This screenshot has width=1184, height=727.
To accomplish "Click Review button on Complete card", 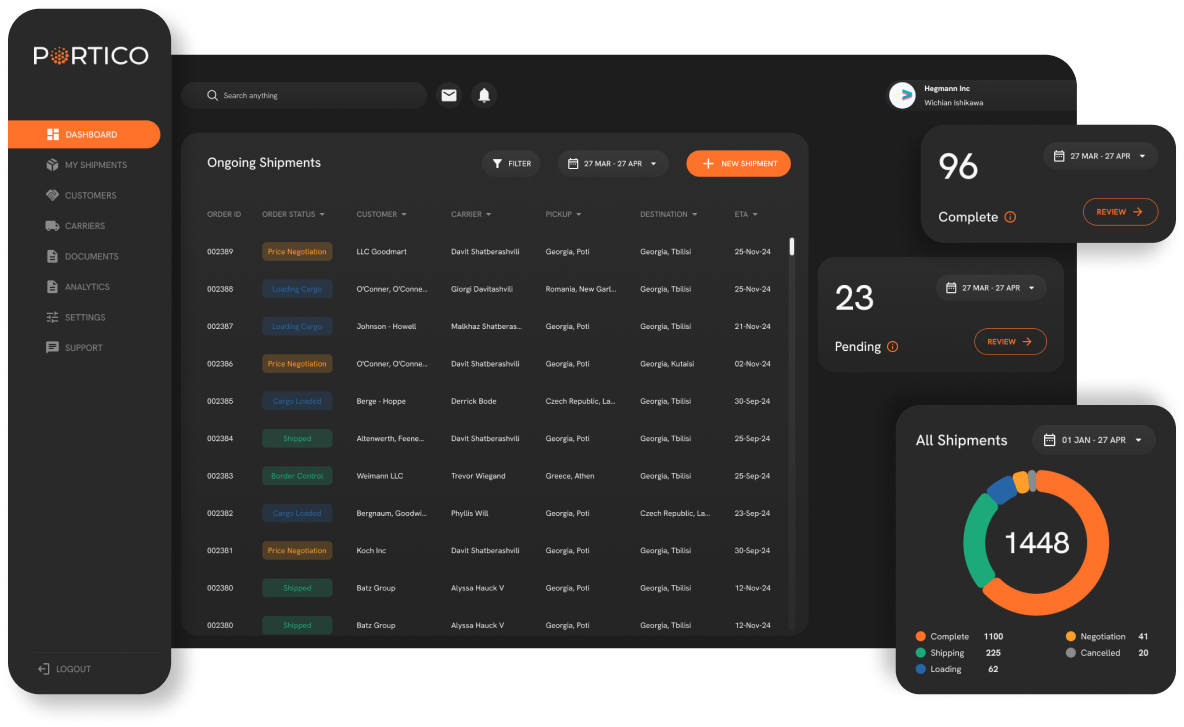I will pos(1120,212).
